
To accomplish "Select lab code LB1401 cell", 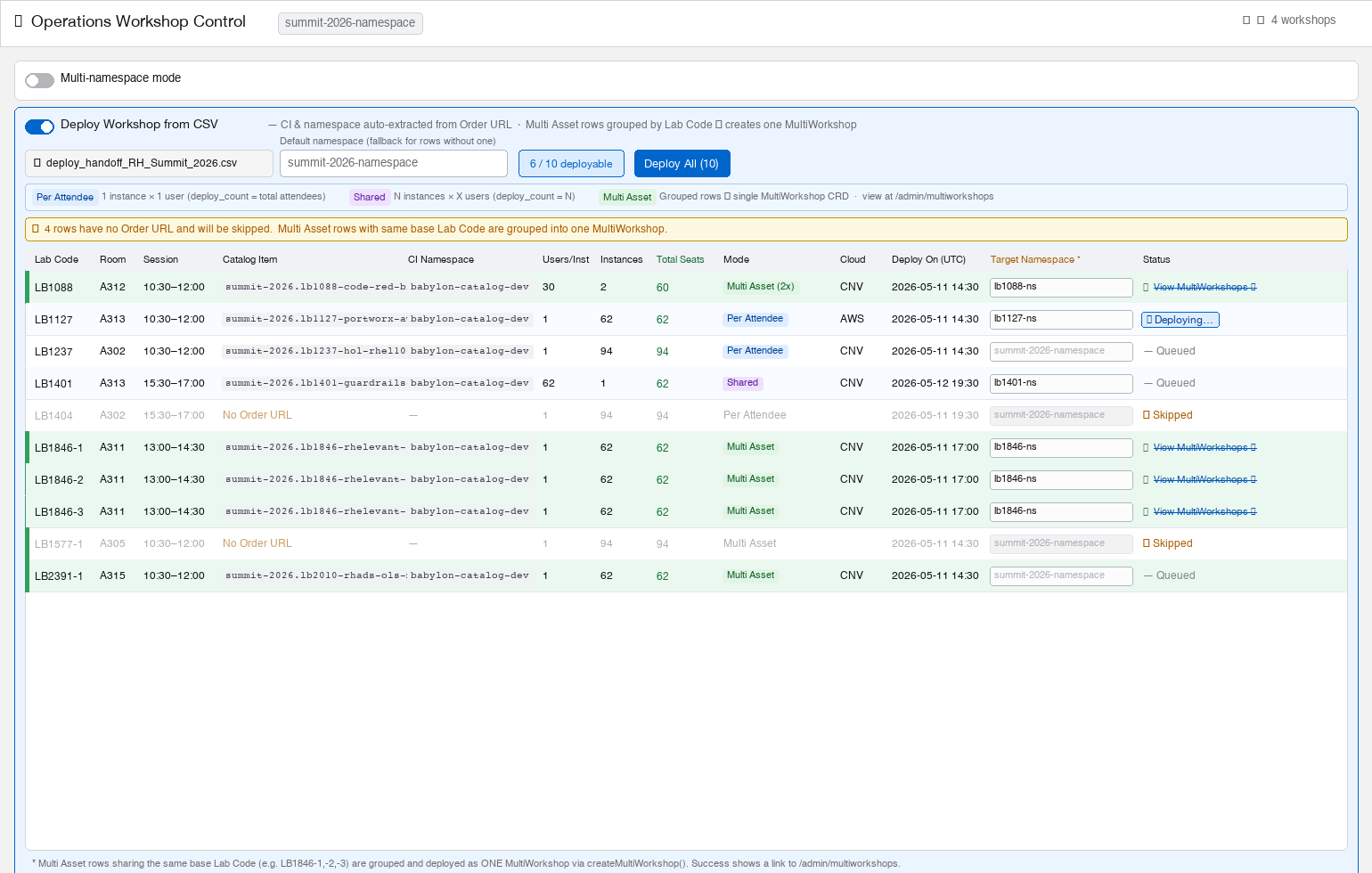I will pyautogui.click(x=53, y=384).
